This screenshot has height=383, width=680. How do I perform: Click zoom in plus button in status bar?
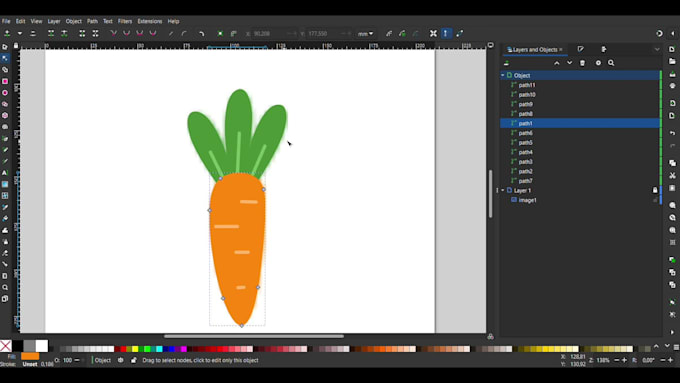coord(624,360)
